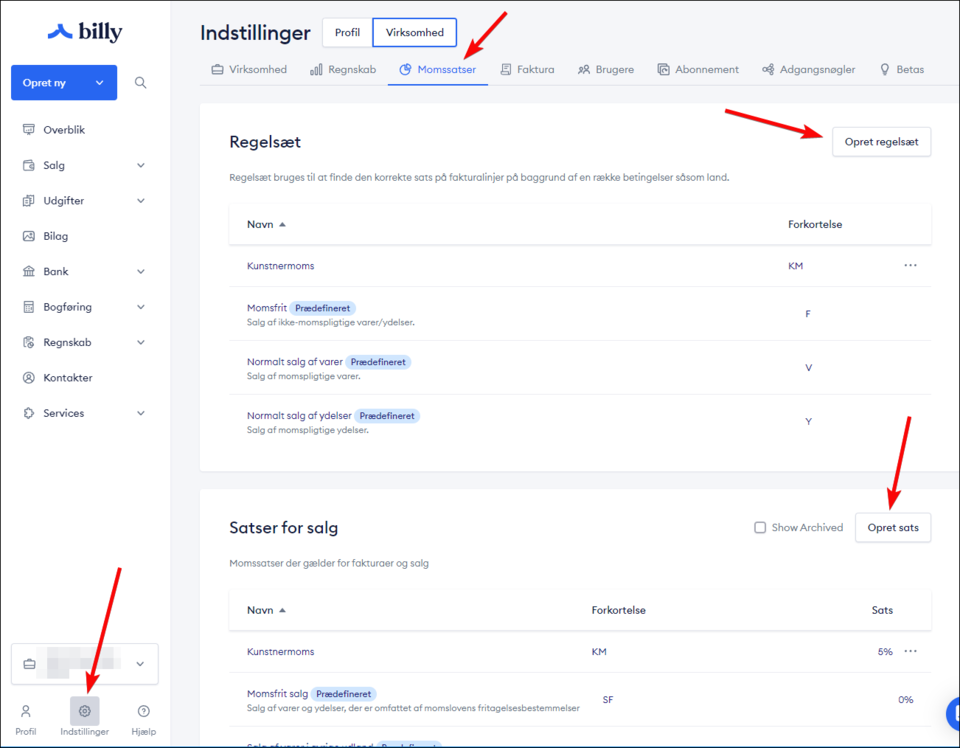Select the Virksomhed settings toggle

[414, 33]
